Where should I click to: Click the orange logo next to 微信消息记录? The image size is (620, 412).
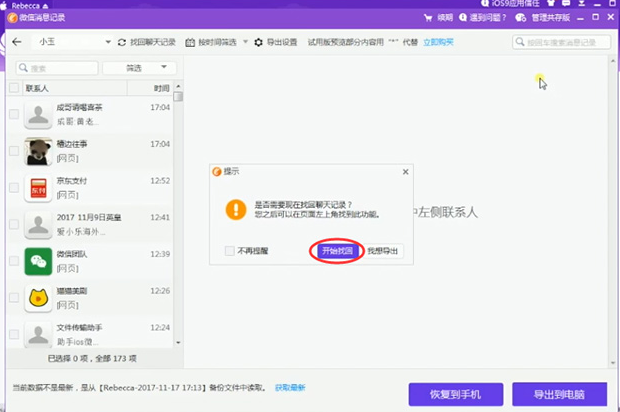click(12, 18)
